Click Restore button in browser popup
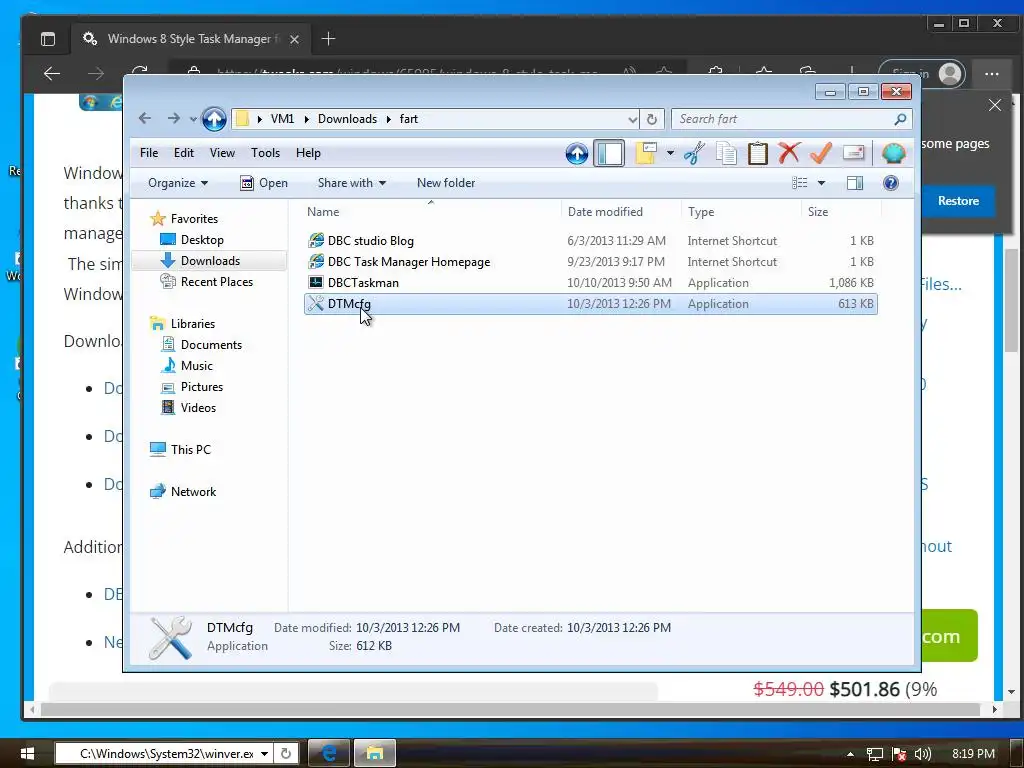The image size is (1024, 768). [958, 200]
